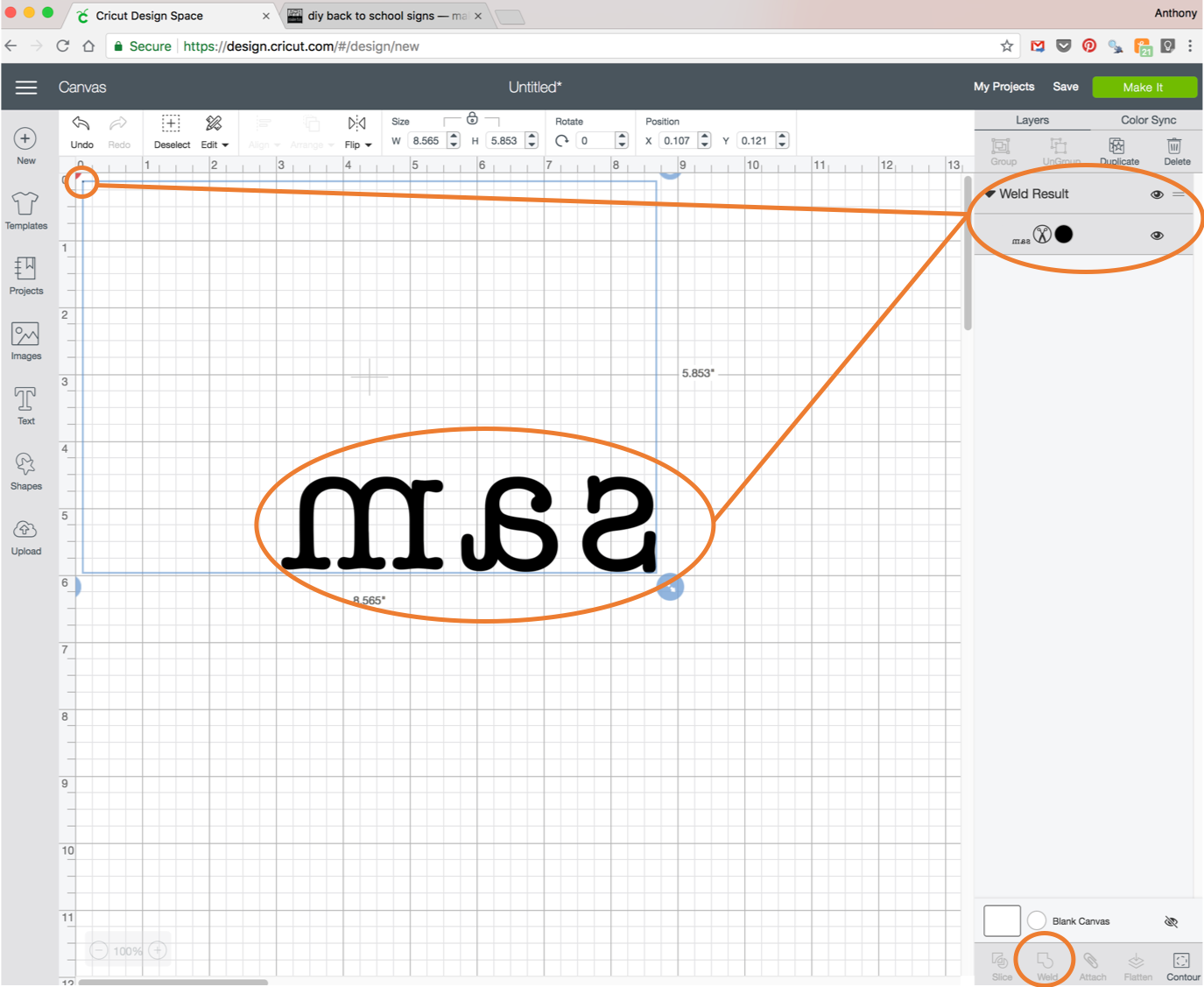Click the width input field
Image resolution: width=1204 pixels, height=987 pixels.
tap(427, 140)
